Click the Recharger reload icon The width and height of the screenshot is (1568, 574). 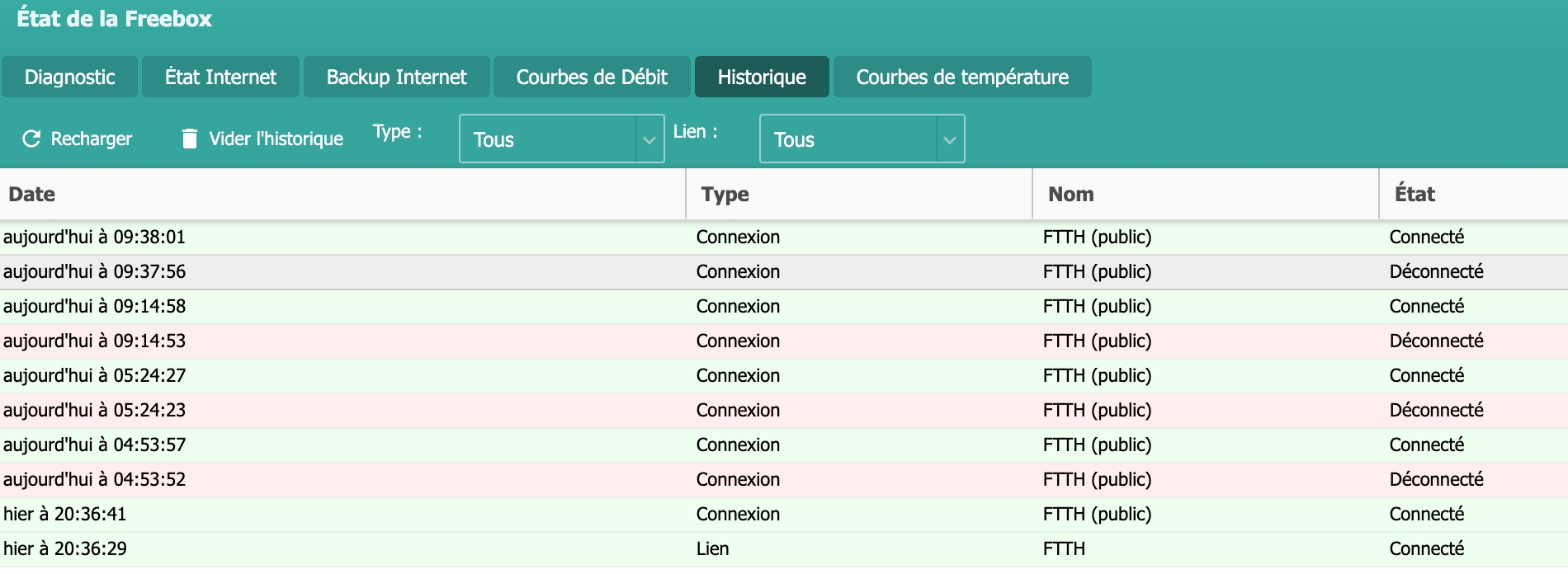coord(31,139)
